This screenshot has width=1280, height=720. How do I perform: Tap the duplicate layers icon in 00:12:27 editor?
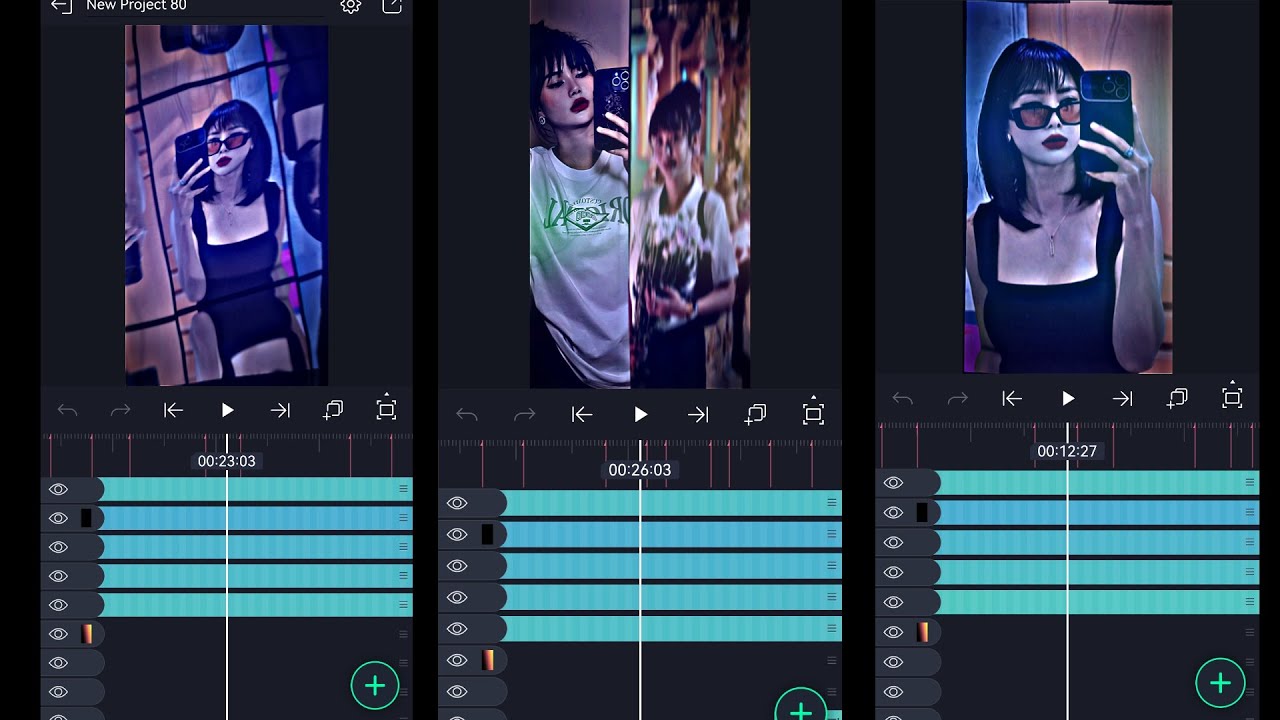coord(1177,398)
